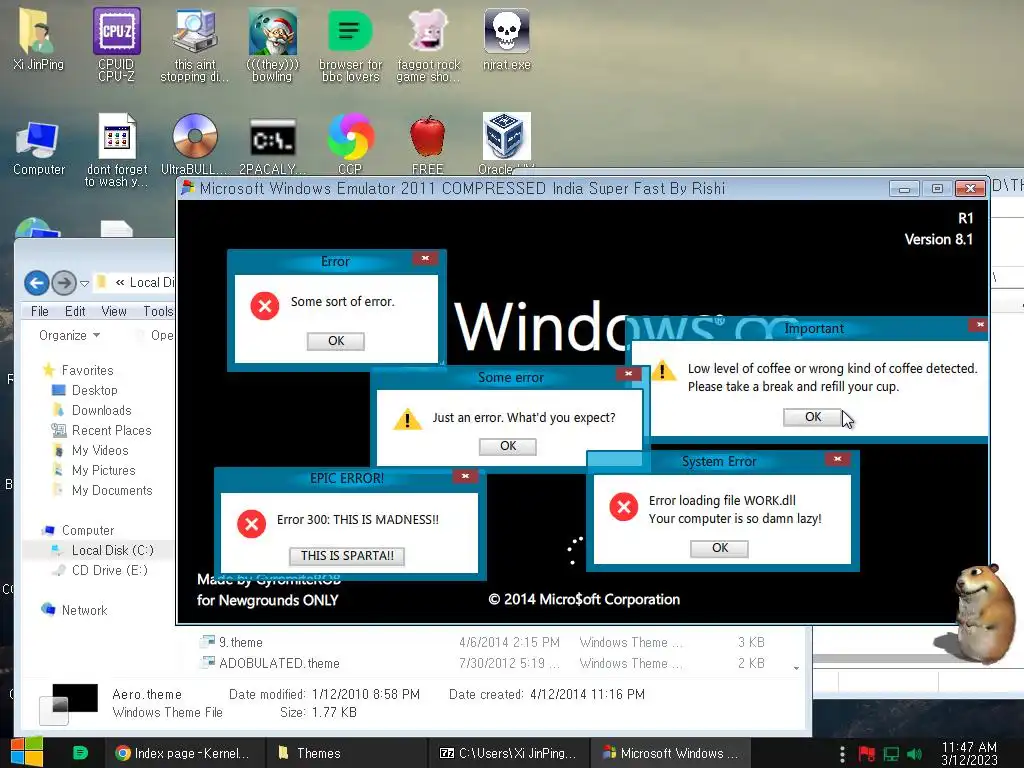Viewport: 1024px width, 768px height.
Task: Click the Aero.theme preview thumbnail
Action: 69,704
